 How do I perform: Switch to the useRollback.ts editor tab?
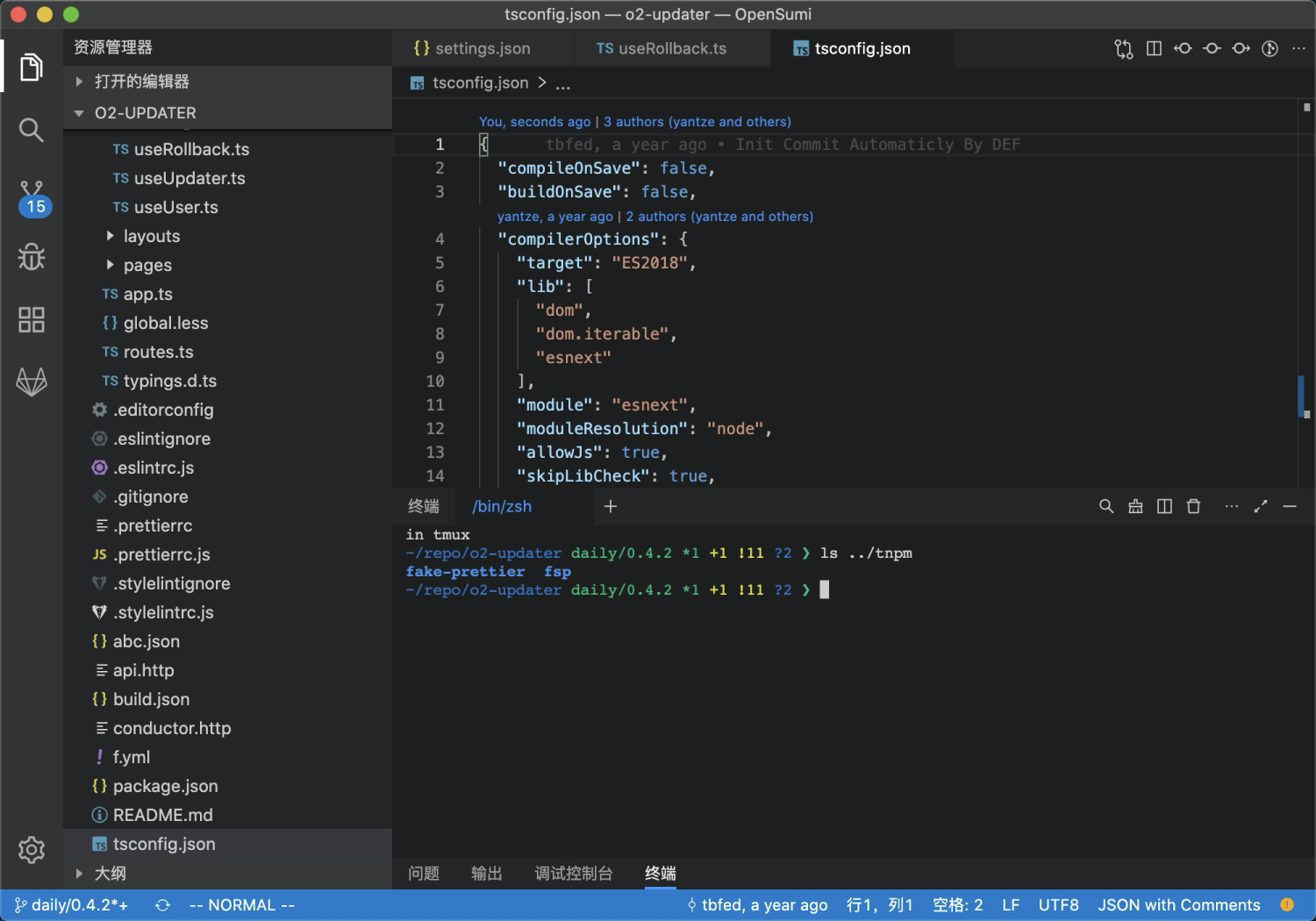(671, 48)
